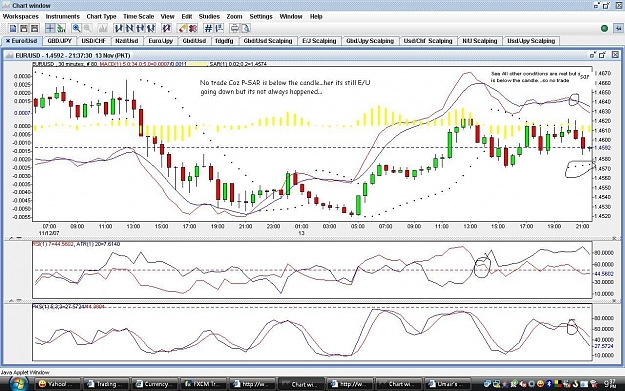The height and width of the screenshot is (391, 625).
Task: Switch to the Usd/Chf Scalping tab
Action: [428, 41]
